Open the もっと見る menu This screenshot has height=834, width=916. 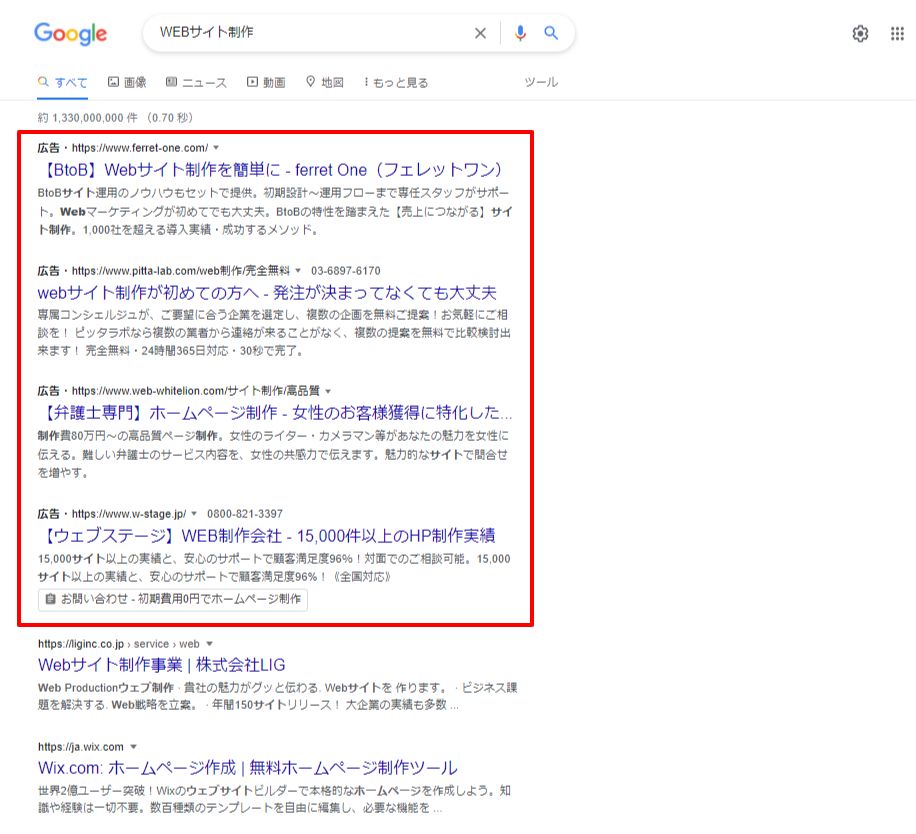coord(395,82)
